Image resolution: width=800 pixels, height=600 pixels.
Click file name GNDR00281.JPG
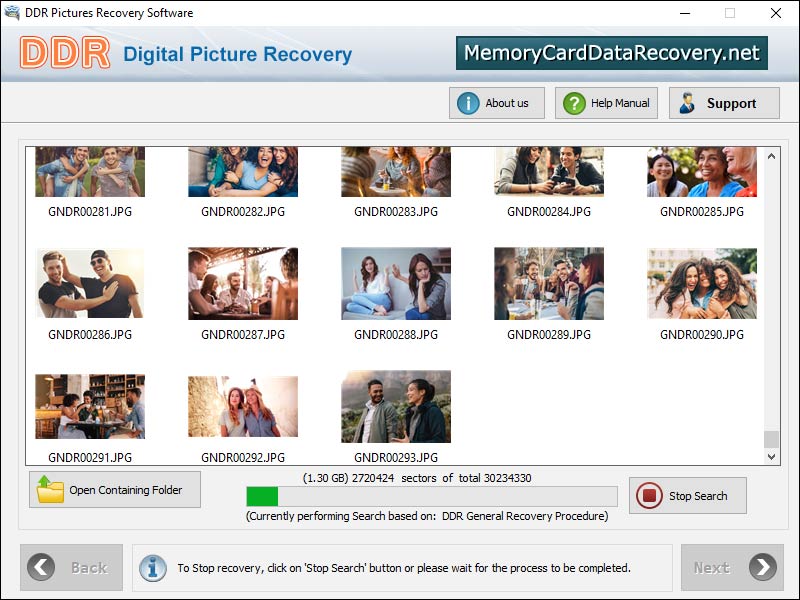(x=90, y=211)
